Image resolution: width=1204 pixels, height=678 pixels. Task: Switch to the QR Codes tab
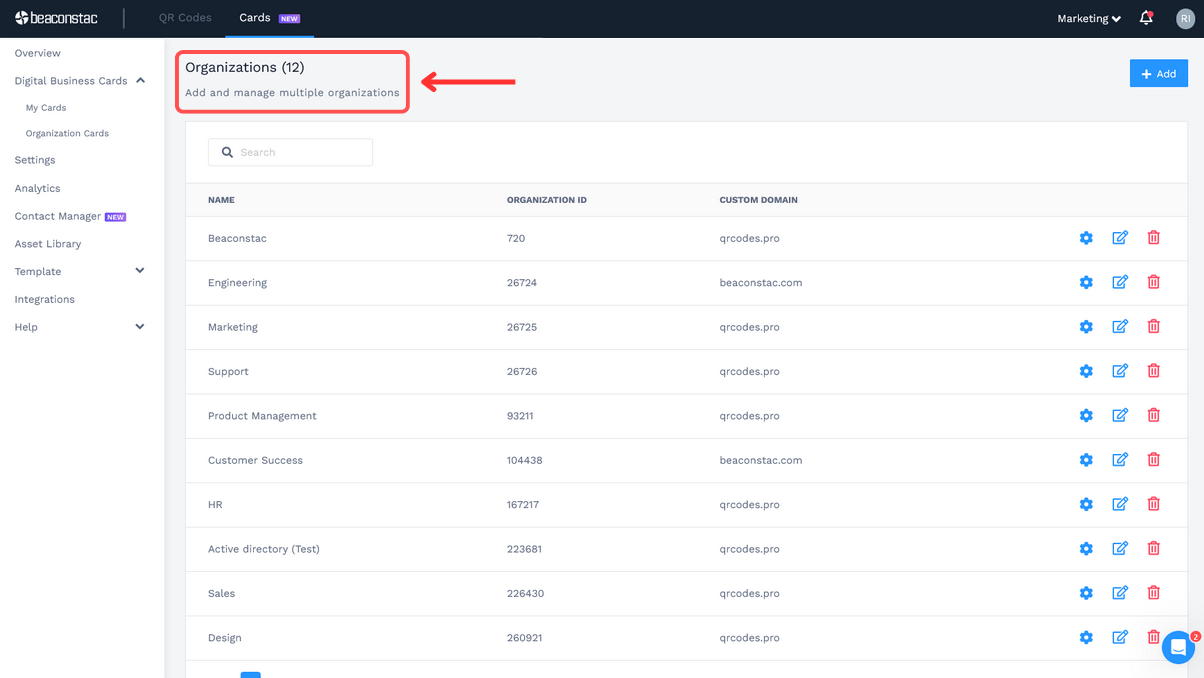(x=185, y=18)
